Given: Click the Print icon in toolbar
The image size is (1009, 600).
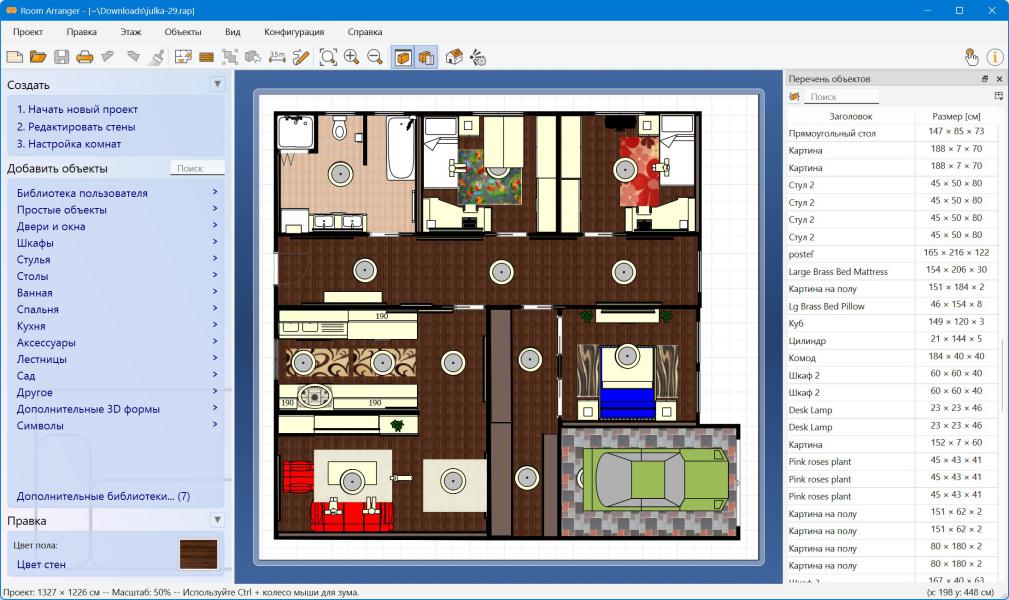Looking at the screenshot, I should pyautogui.click(x=85, y=57).
